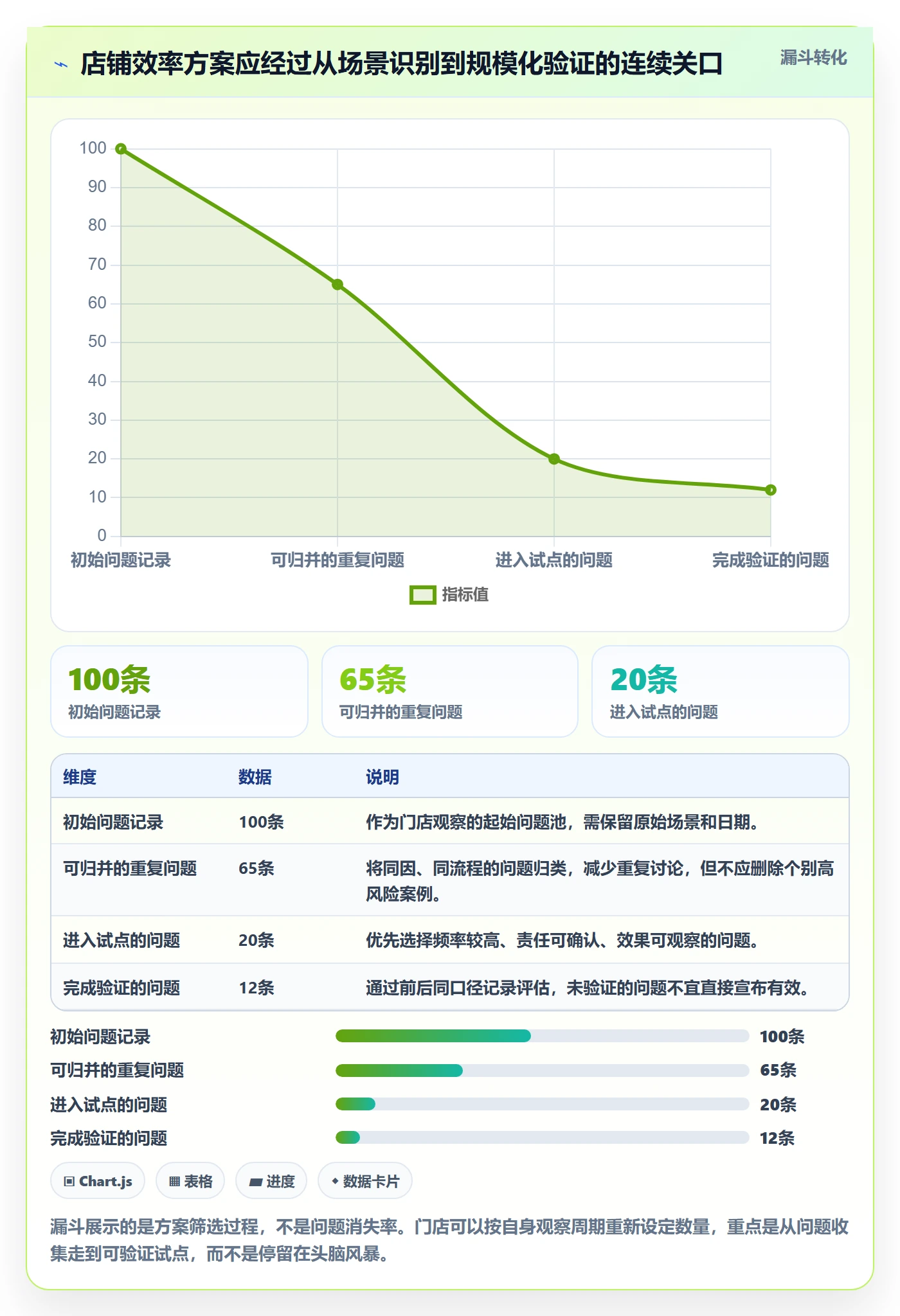Click the 进入试点的问题 progress bar

(543, 1104)
